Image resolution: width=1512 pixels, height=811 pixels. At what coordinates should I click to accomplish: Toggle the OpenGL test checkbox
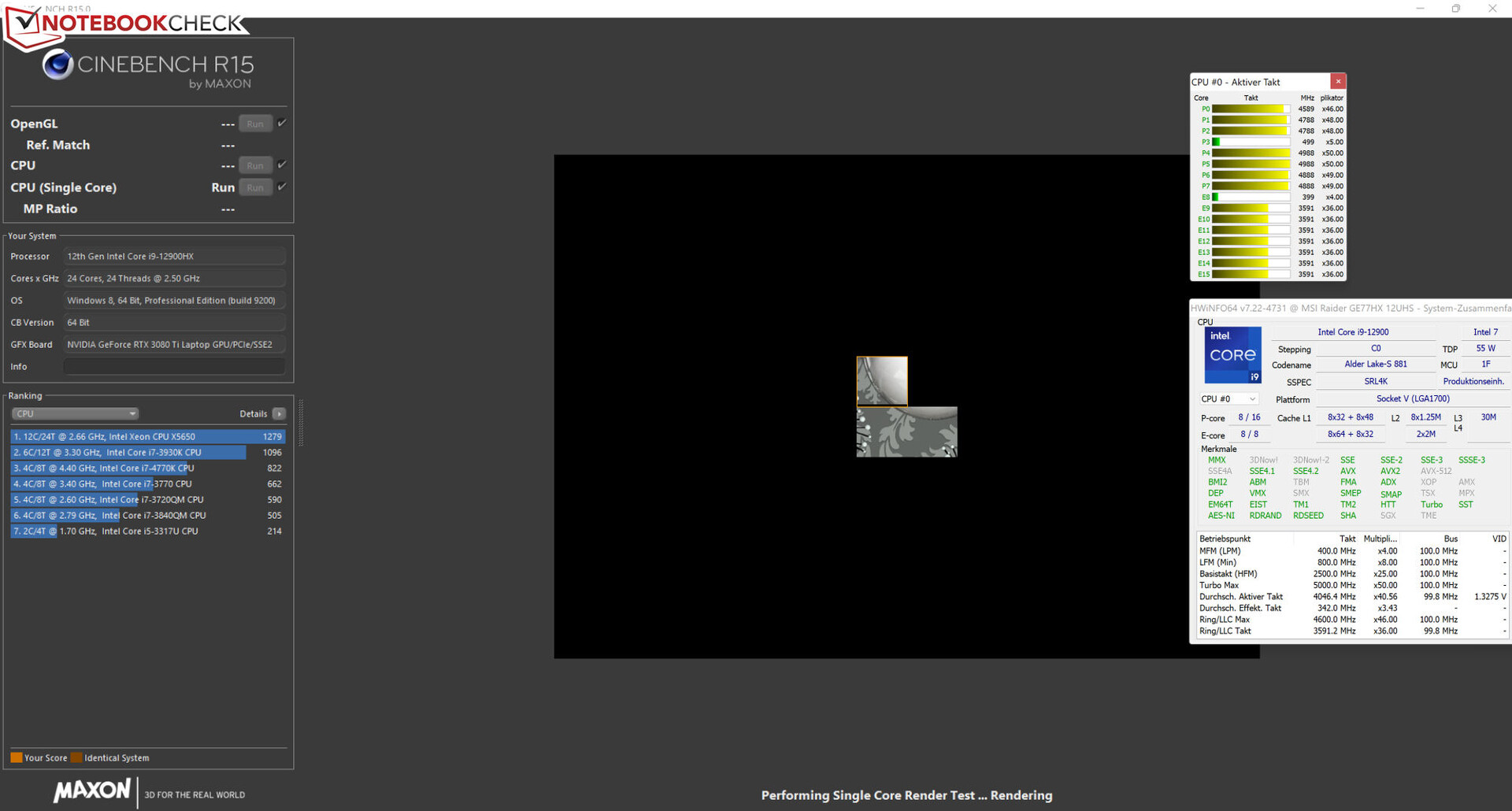pyautogui.click(x=282, y=123)
